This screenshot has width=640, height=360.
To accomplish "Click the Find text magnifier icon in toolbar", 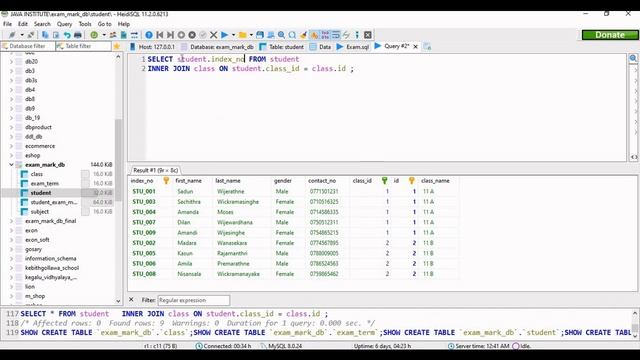I will point(282,35).
